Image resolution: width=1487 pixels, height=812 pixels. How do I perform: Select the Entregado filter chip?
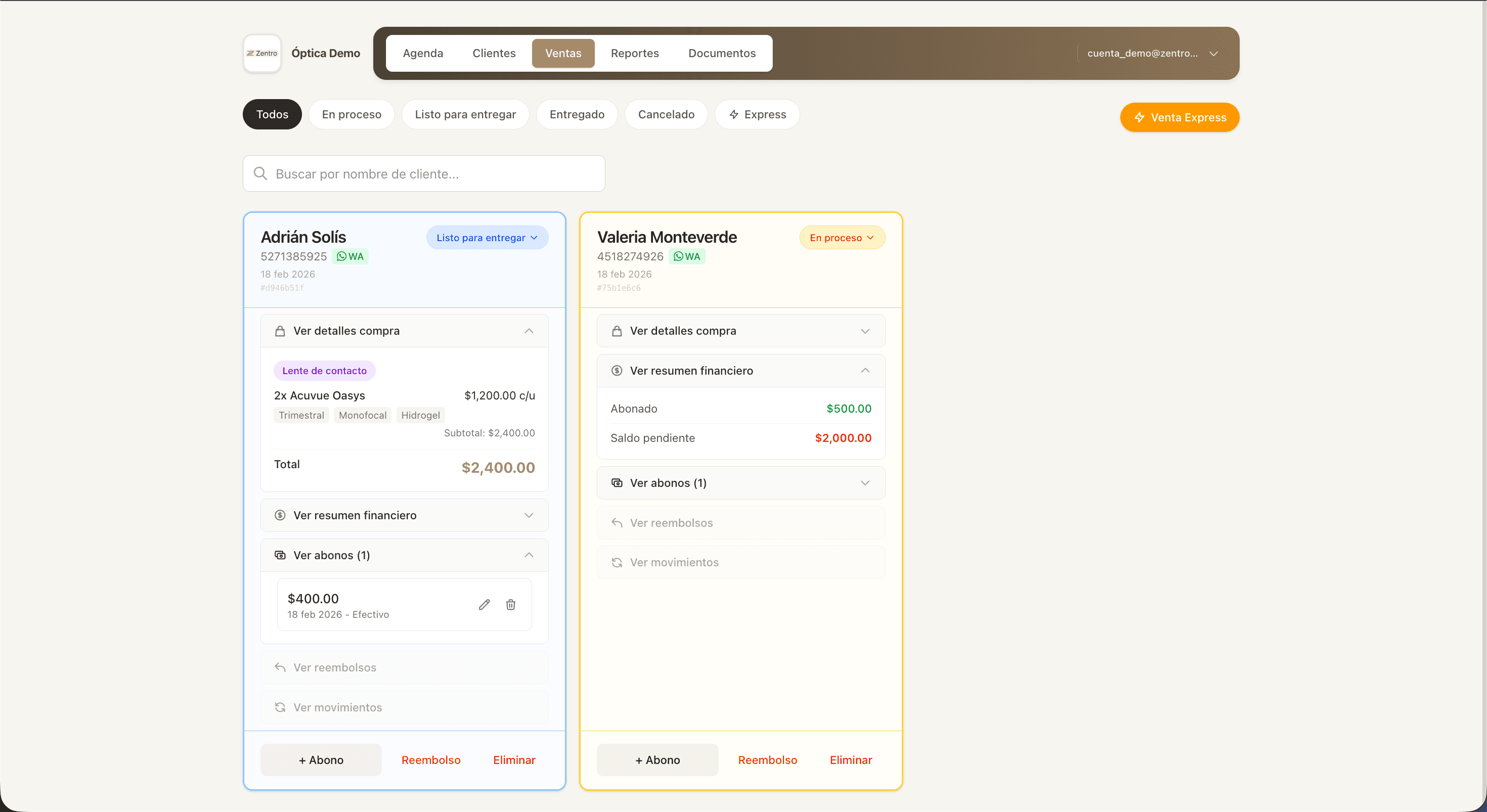point(577,114)
